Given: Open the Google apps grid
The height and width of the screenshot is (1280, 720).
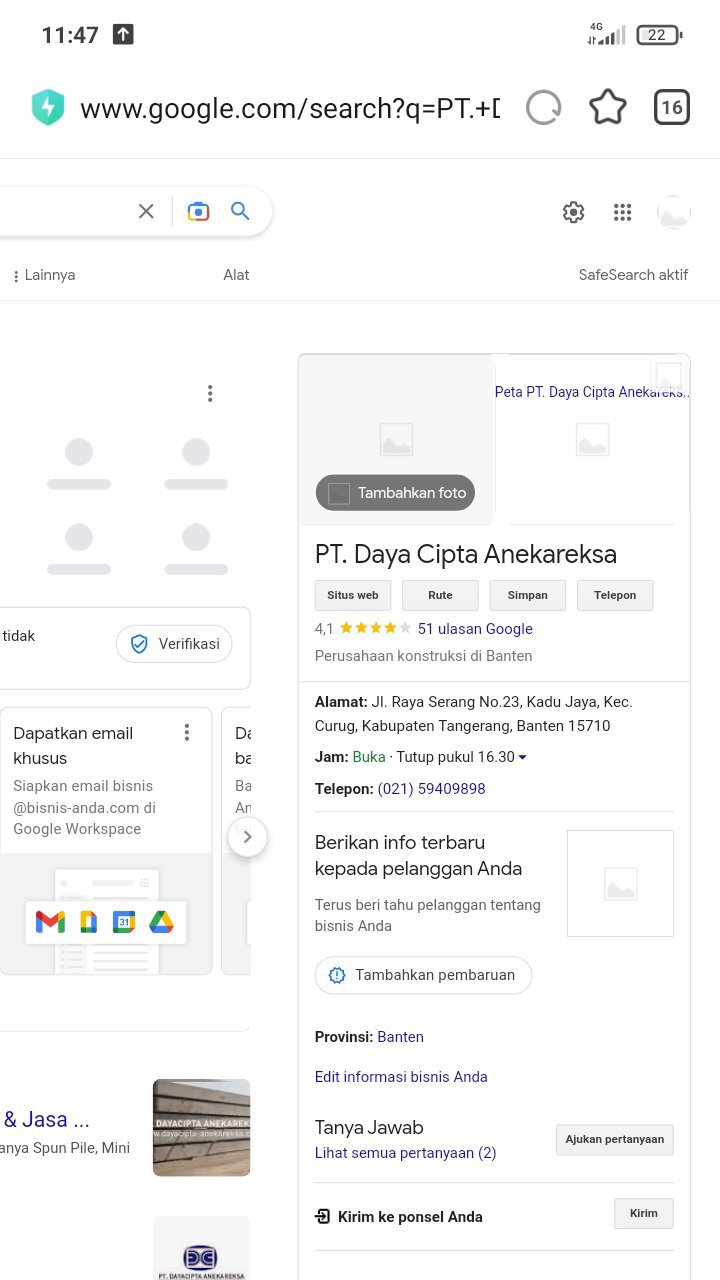Looking at the screenshot, I should 623,212.
